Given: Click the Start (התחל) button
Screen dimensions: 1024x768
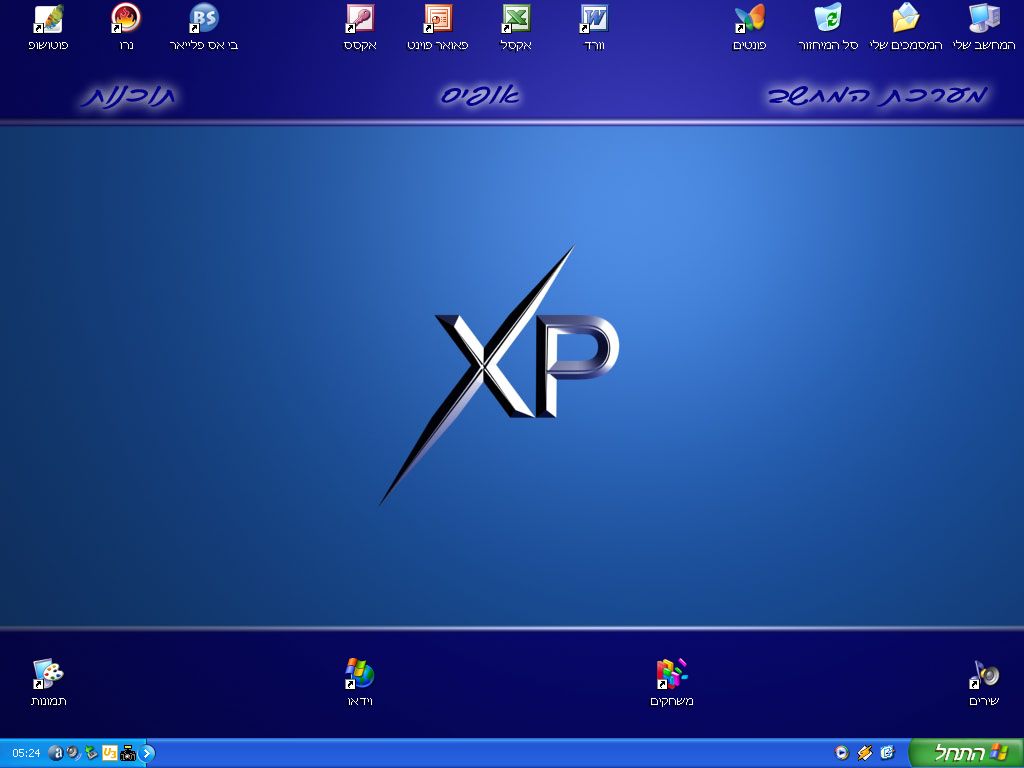Looking at the screenshot, I should (967, 753).
